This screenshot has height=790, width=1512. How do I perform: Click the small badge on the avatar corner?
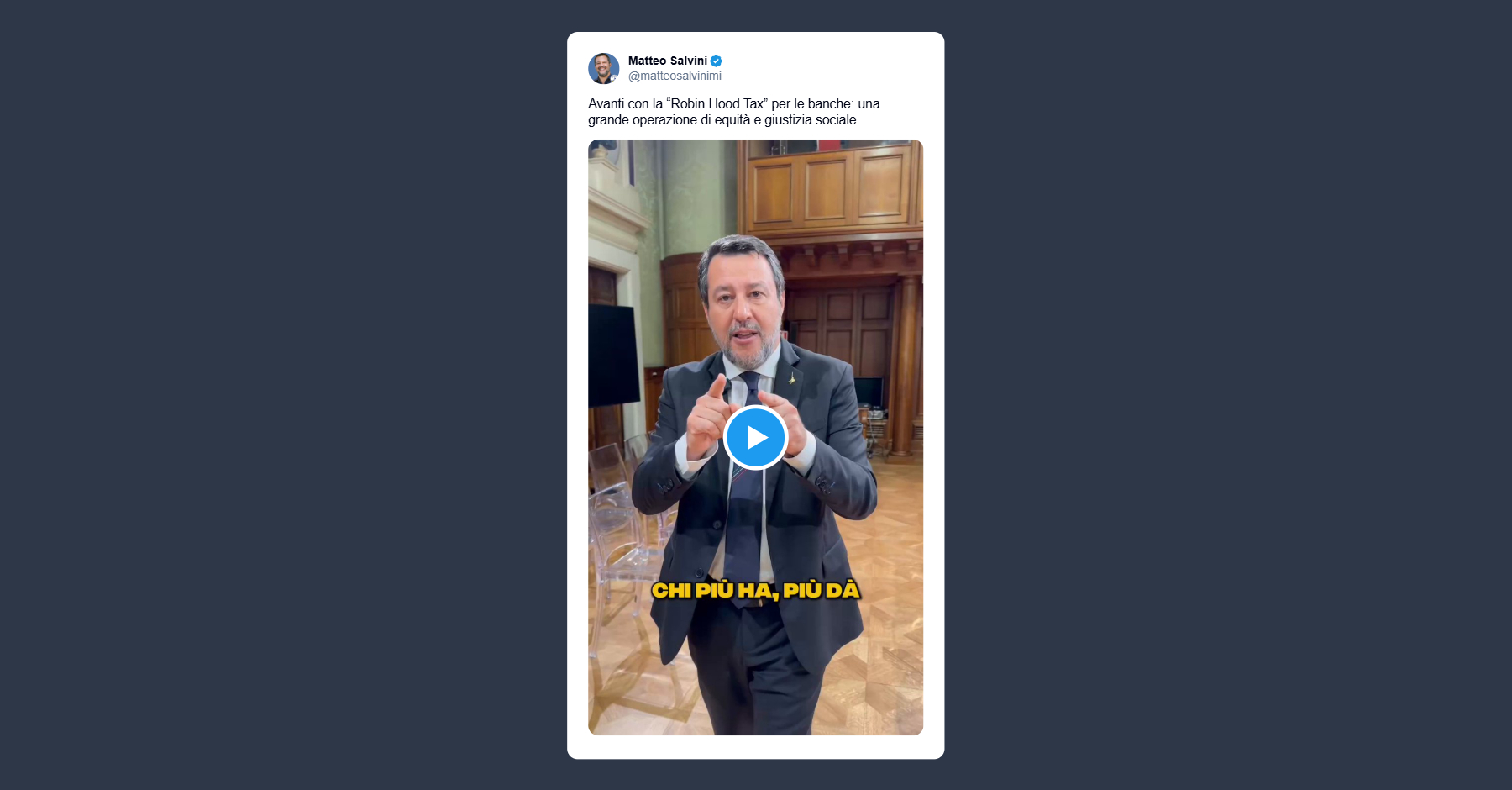614,78
